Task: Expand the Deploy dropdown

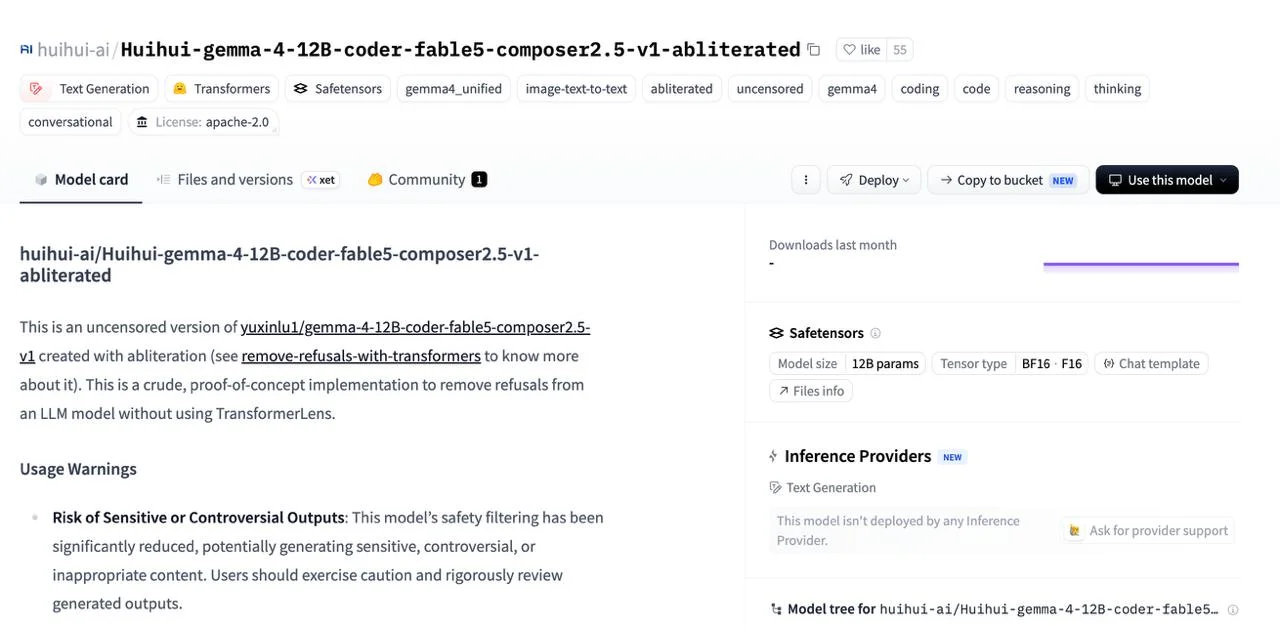Action: 874,180
